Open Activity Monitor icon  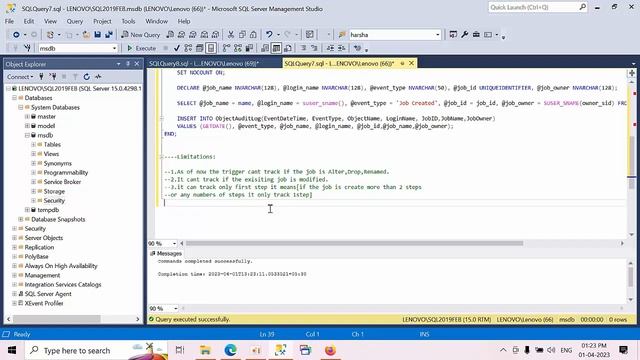point(98,77)
